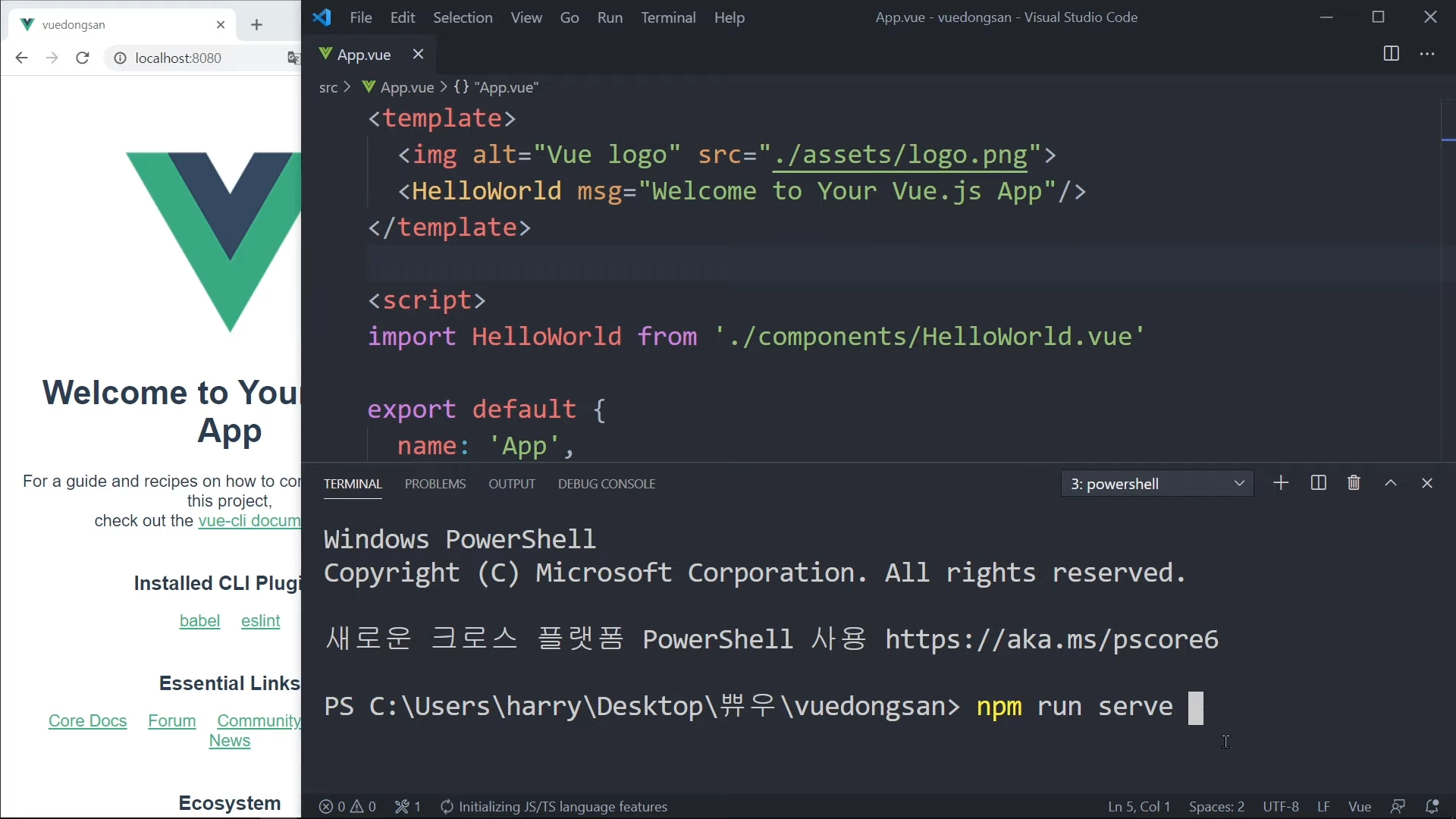Close the App.vue editor tab

pos(418,54)
